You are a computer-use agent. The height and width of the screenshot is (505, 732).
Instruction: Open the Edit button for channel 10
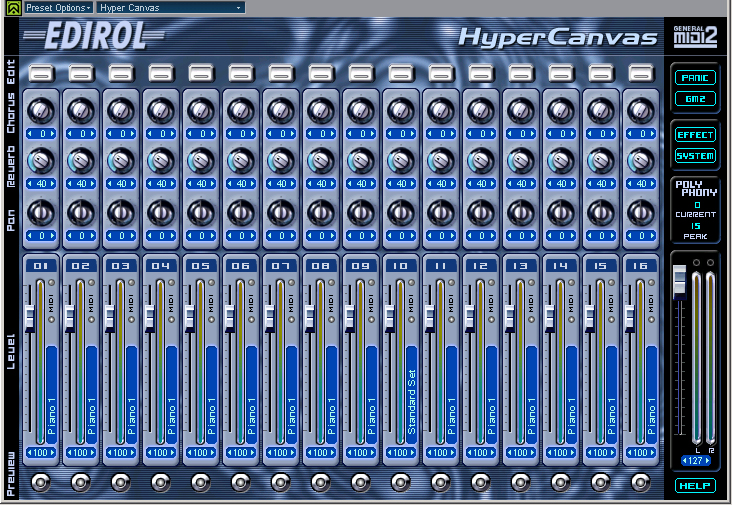[x=401, y=73]
